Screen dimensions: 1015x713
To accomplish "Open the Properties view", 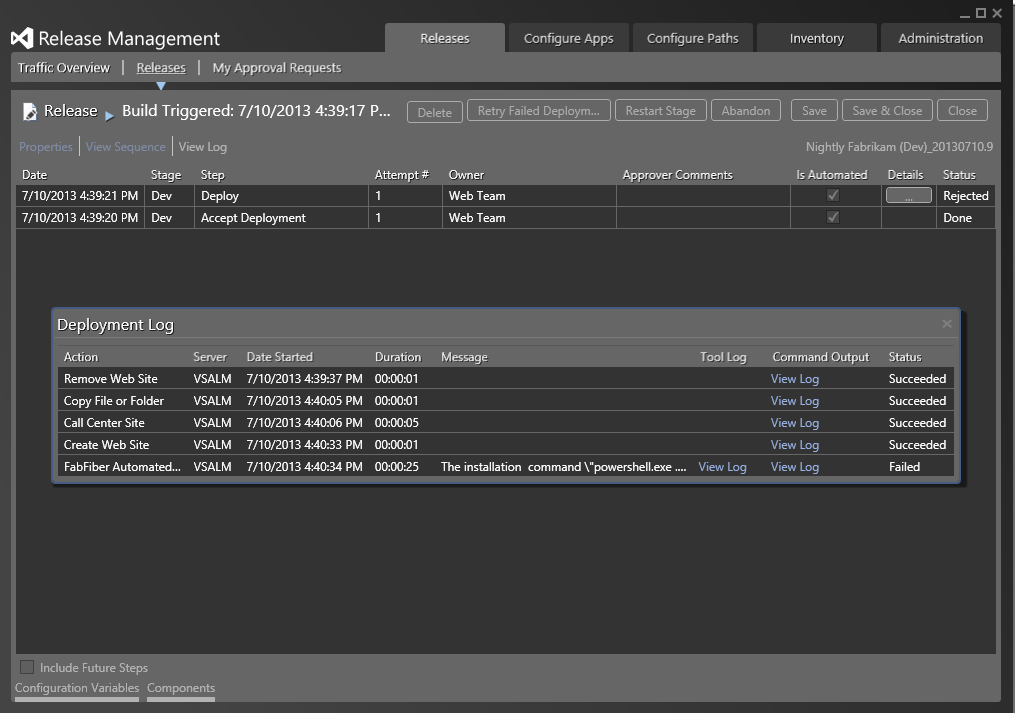I will (x=45, y=146).
